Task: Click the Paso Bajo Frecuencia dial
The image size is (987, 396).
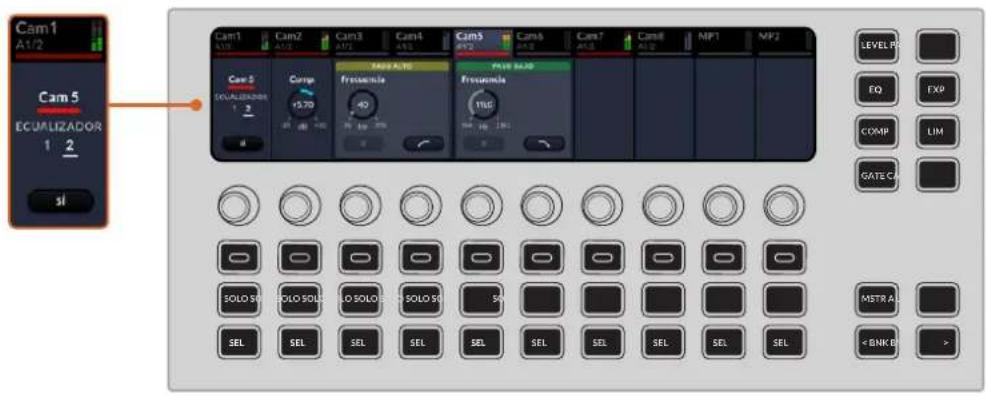Action: coord(483,105)
